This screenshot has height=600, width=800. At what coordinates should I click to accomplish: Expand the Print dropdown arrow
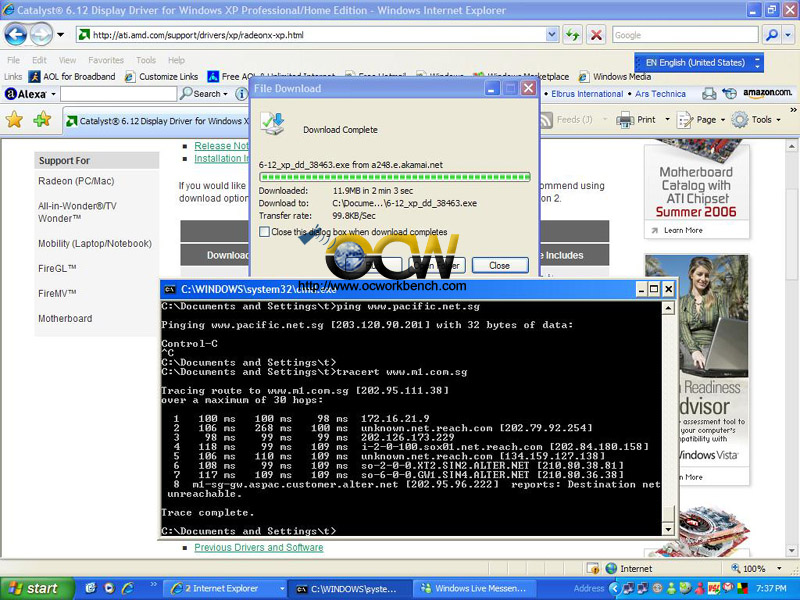(x=667, y=120)
